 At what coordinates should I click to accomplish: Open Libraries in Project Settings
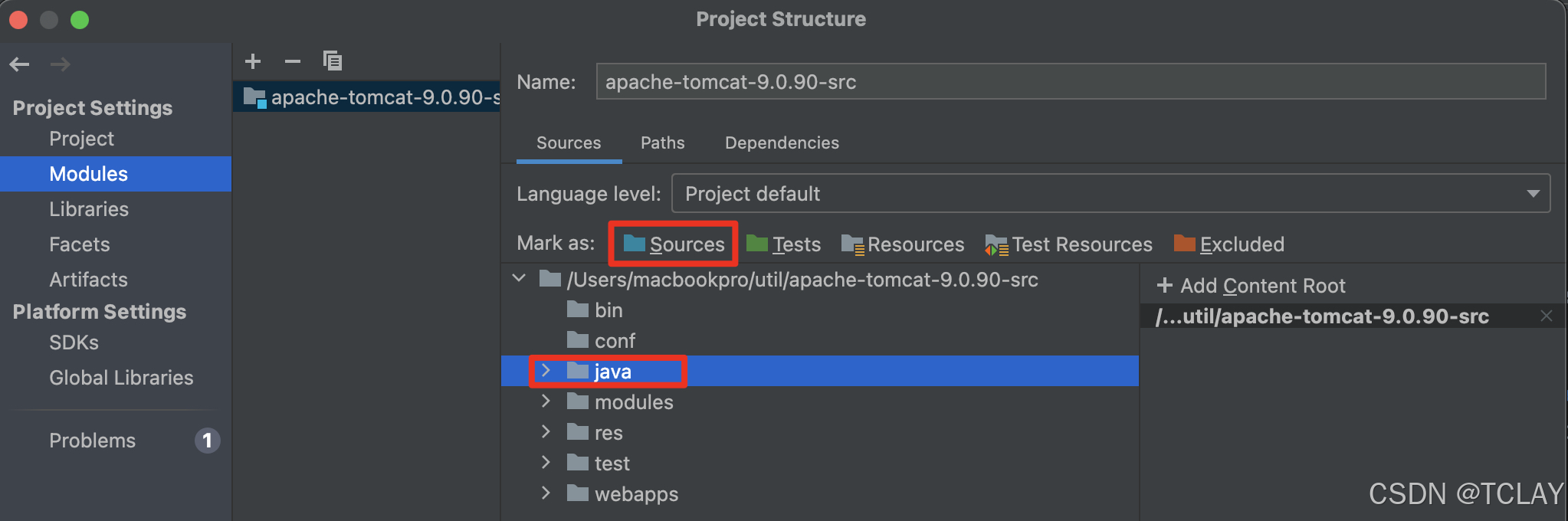click(89, 209)
